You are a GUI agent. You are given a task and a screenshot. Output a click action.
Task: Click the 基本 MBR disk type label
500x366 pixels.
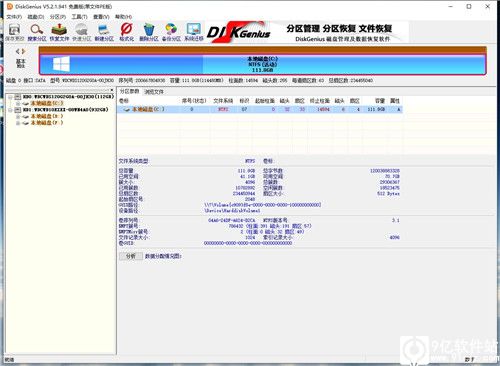point(21,63)
